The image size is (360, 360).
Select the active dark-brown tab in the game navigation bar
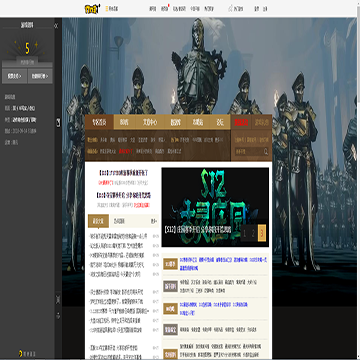click(99, 122)
